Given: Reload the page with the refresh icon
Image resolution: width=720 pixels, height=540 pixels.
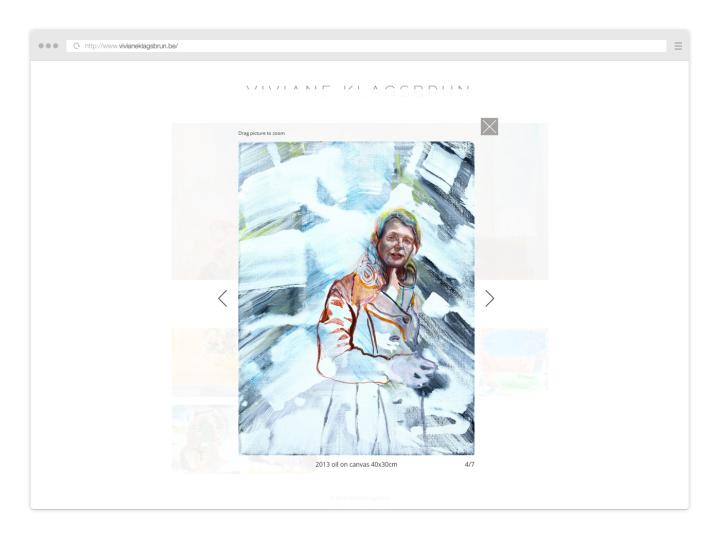Looking at the screenshot, I should 77,46.
